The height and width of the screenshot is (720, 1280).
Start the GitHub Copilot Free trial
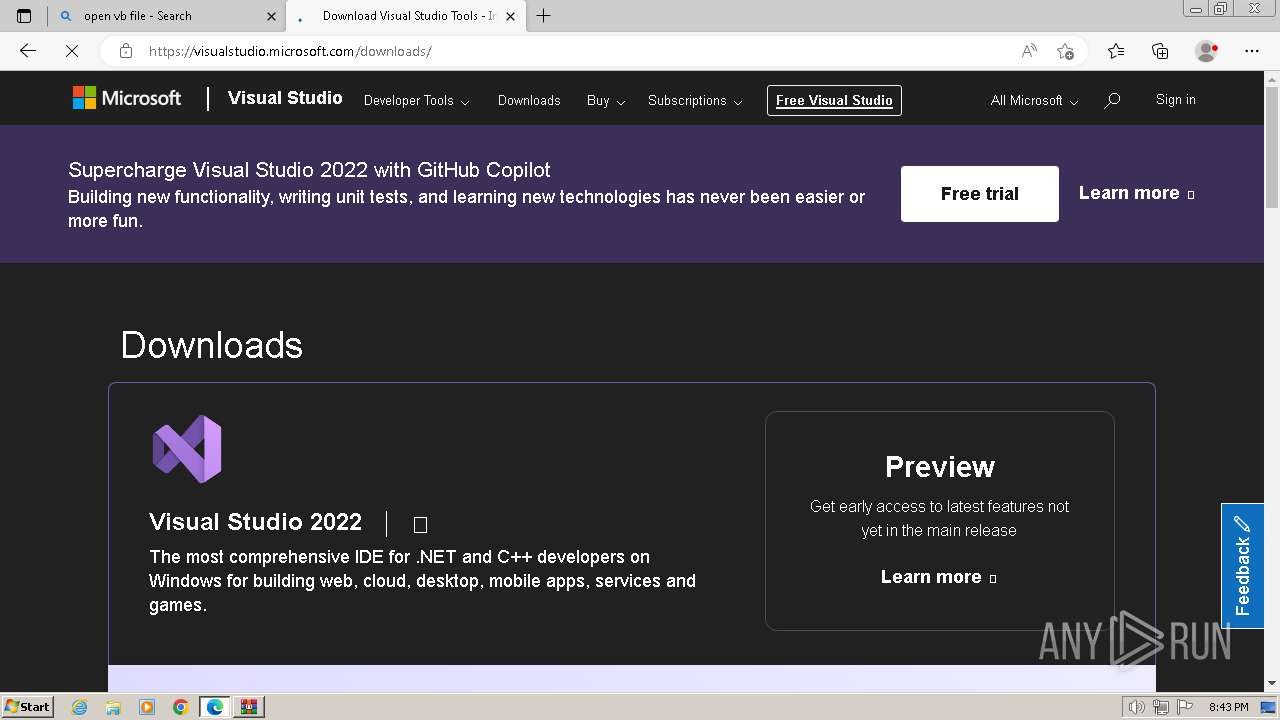tap(979, 194)
